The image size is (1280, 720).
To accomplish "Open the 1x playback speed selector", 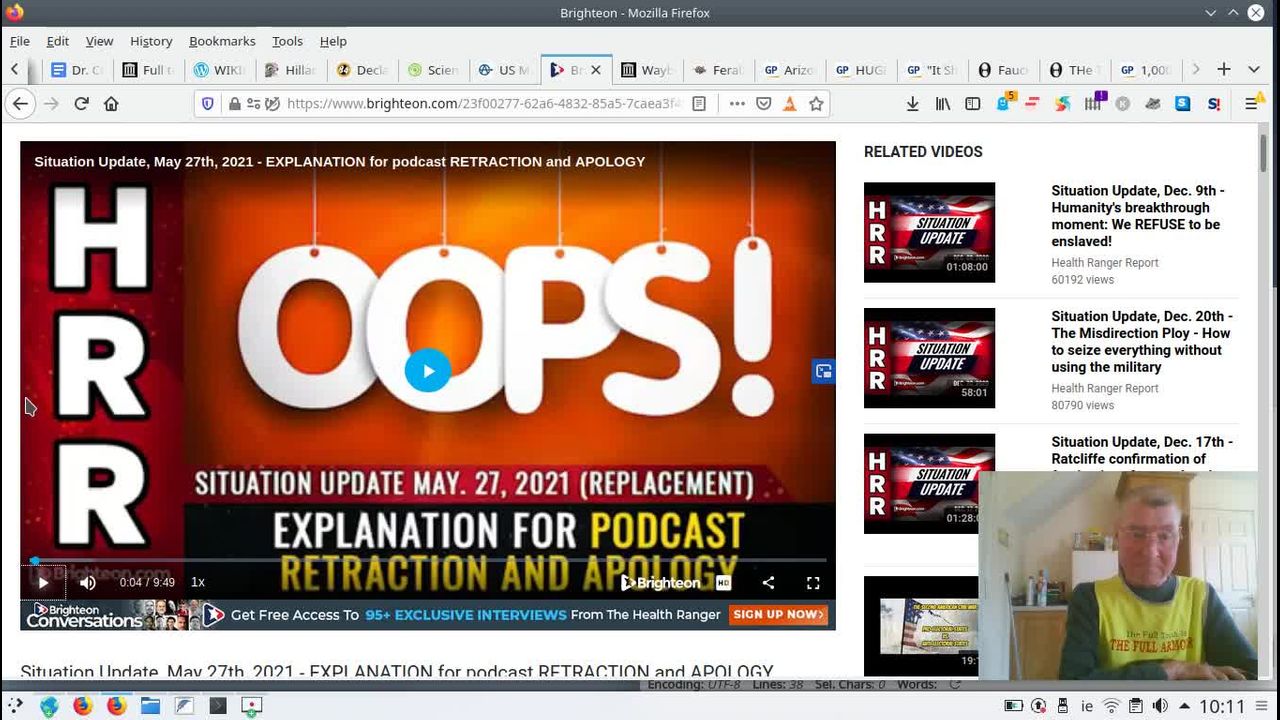I will point(198,582).
